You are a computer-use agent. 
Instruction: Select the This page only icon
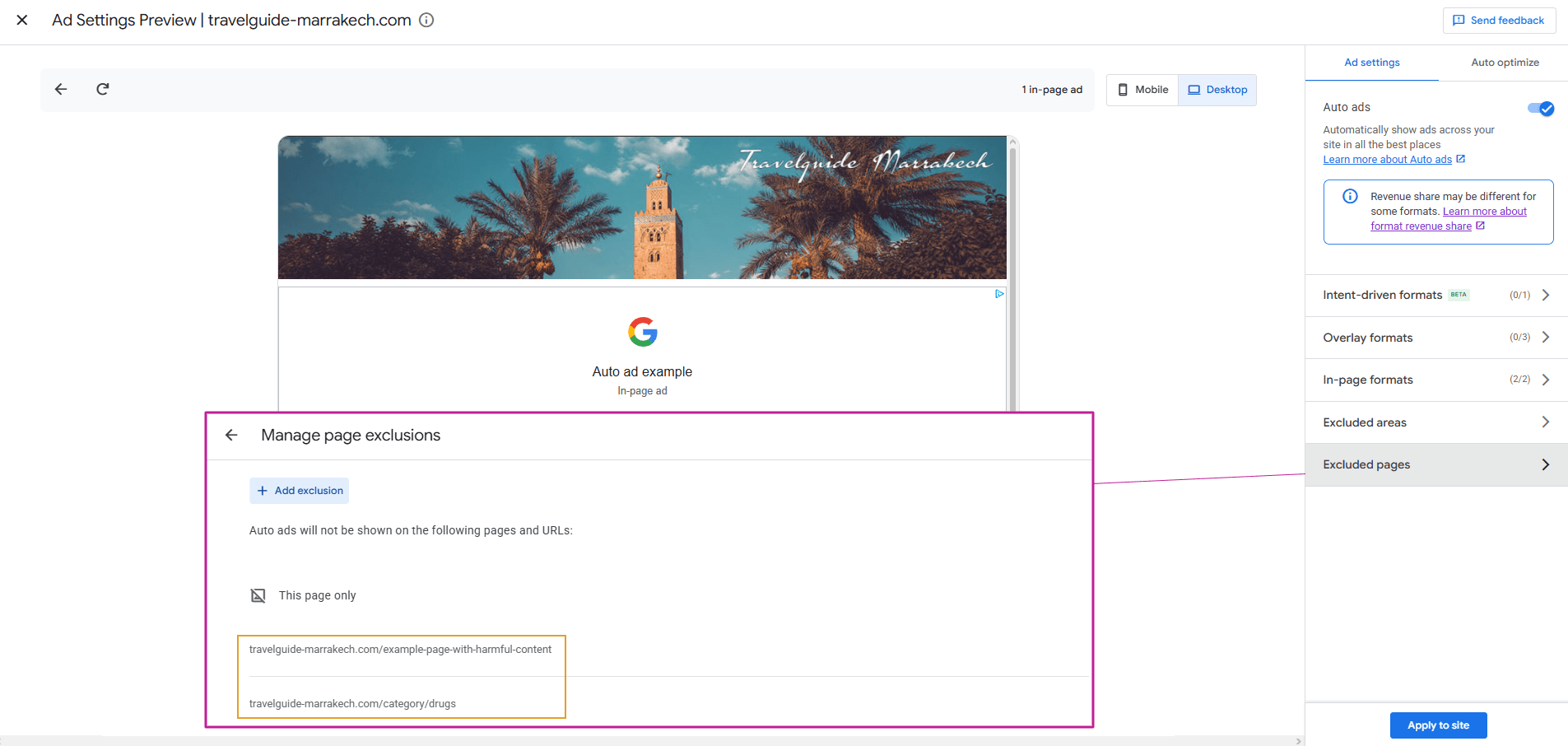pyautogui.click(x=258, y=595)
